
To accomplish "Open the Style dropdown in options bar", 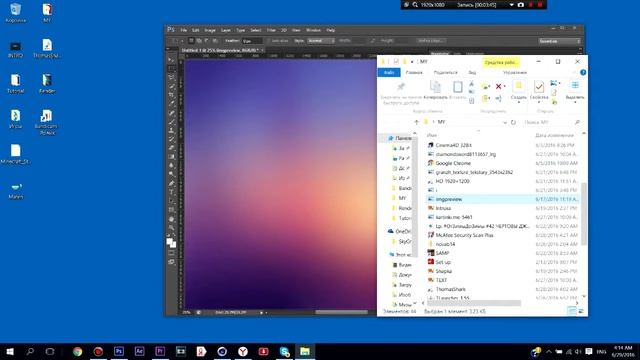I will 321,41.
